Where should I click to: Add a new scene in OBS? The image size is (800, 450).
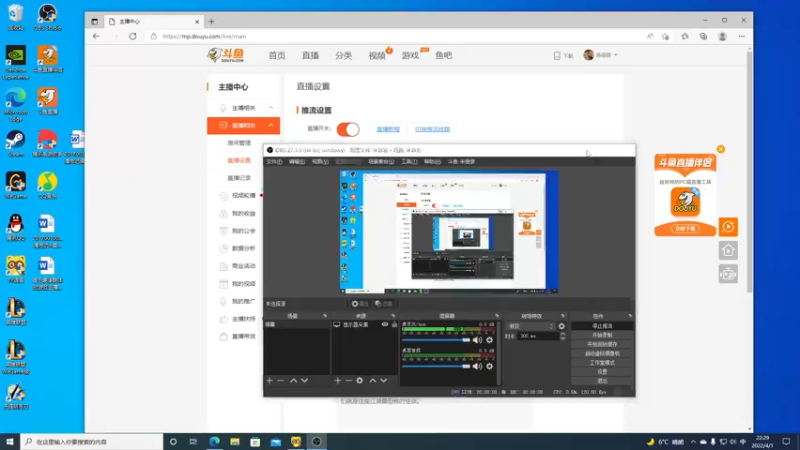pos(269,381)
